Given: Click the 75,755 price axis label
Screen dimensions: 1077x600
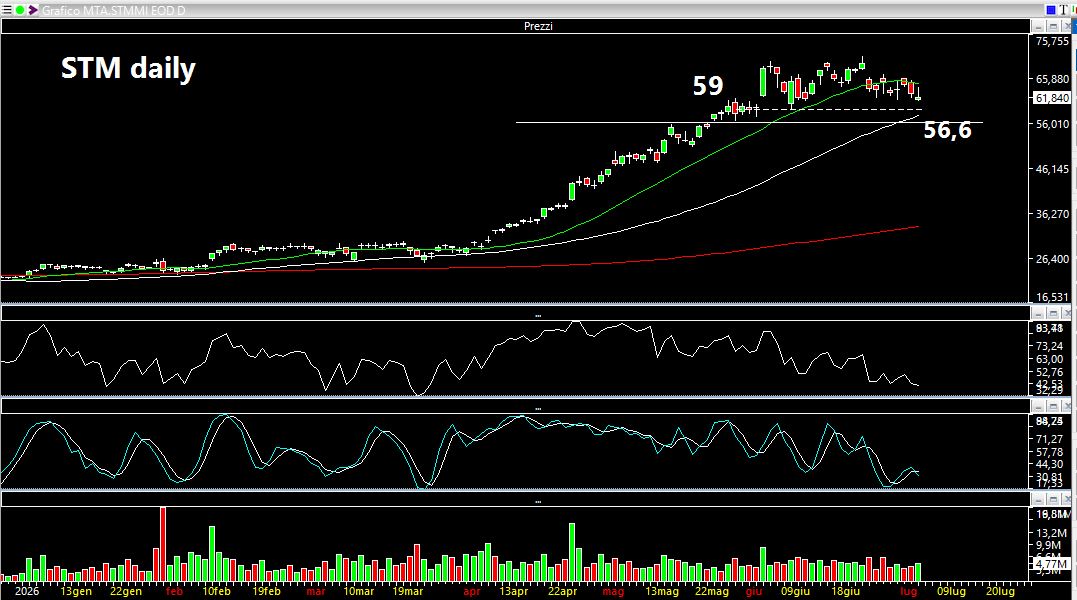Looking at the screenshot, I should point(1052,41).
